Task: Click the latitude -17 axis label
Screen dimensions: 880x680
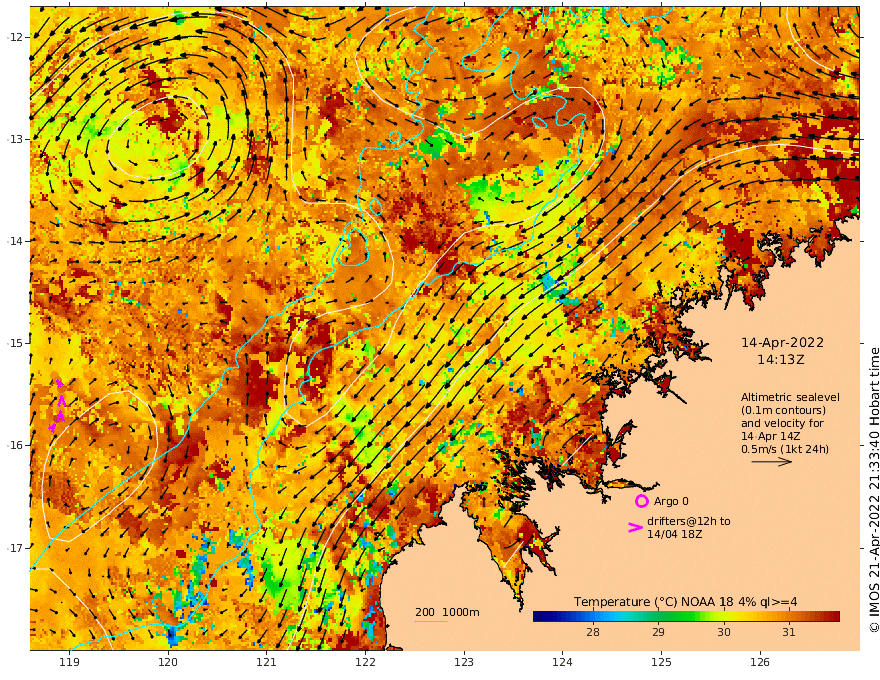Action: coord(15,547)
